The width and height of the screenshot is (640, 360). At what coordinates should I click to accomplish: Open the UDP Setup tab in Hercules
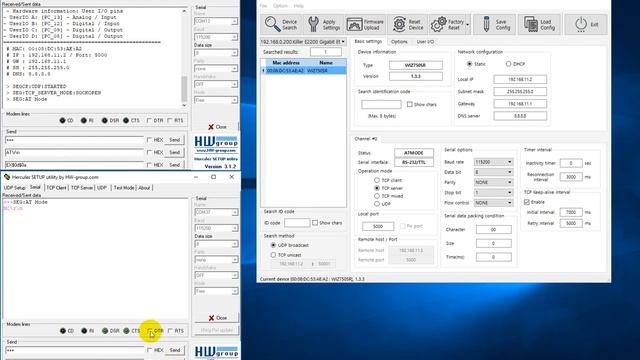(14, 188)
